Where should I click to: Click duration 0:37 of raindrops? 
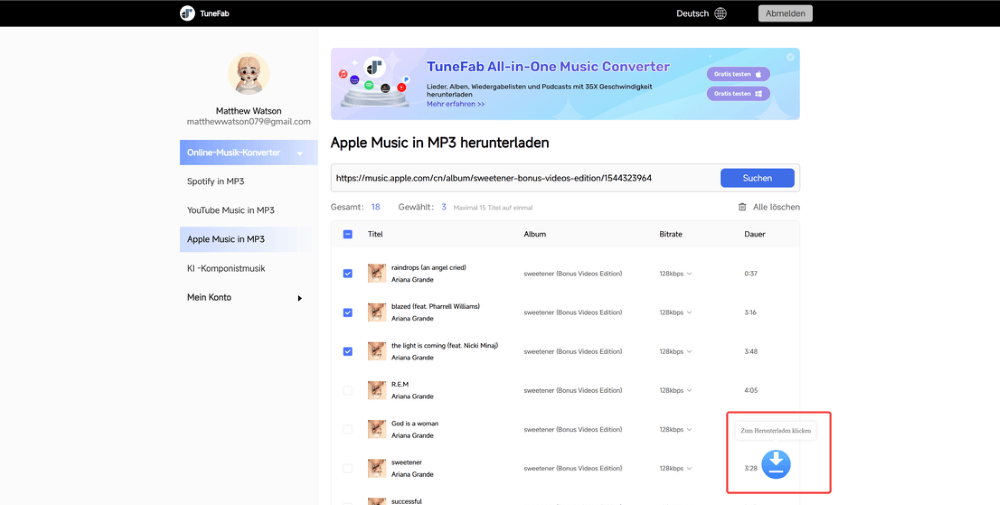(751, 274)
